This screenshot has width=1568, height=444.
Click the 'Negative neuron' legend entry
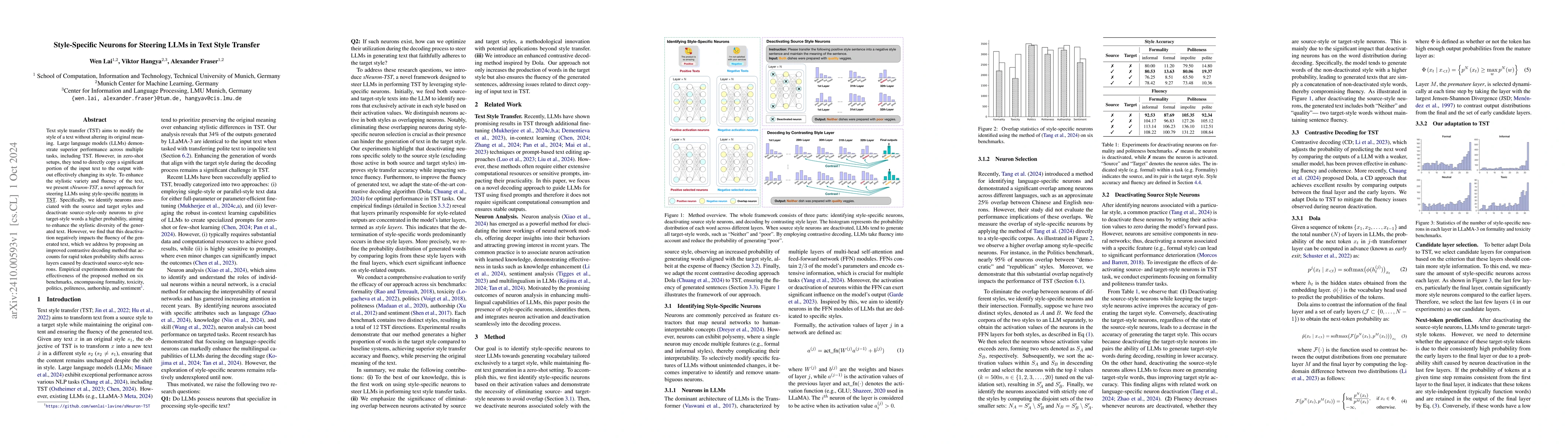[713, 201]
